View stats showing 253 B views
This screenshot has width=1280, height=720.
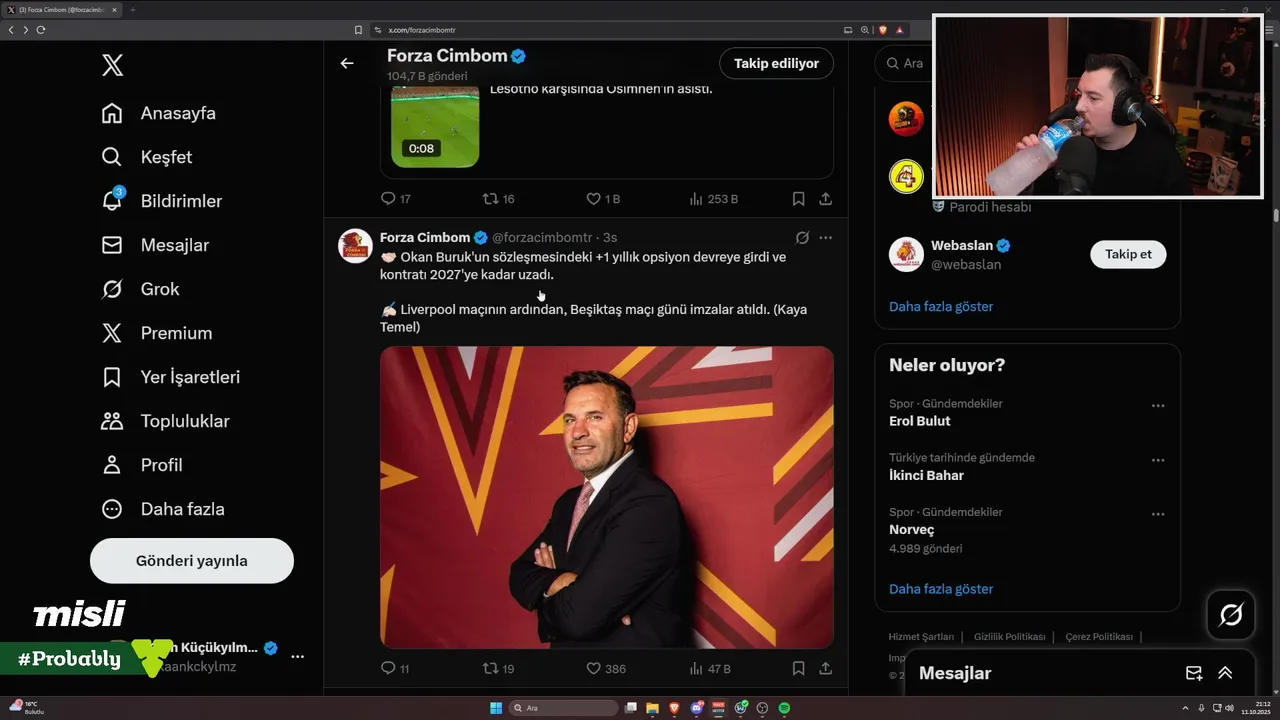pos(713,199)
